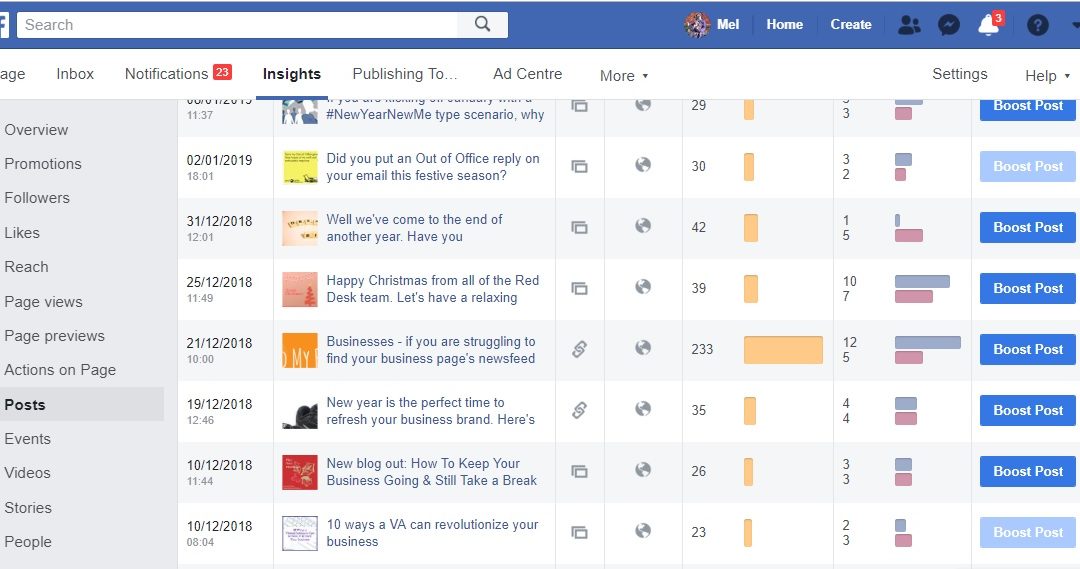This screenshot has height=569, width=1080.
Task: Click photo type icon for 31/12/2018 post
Action: pyautogui.click(x=579, y=227)
